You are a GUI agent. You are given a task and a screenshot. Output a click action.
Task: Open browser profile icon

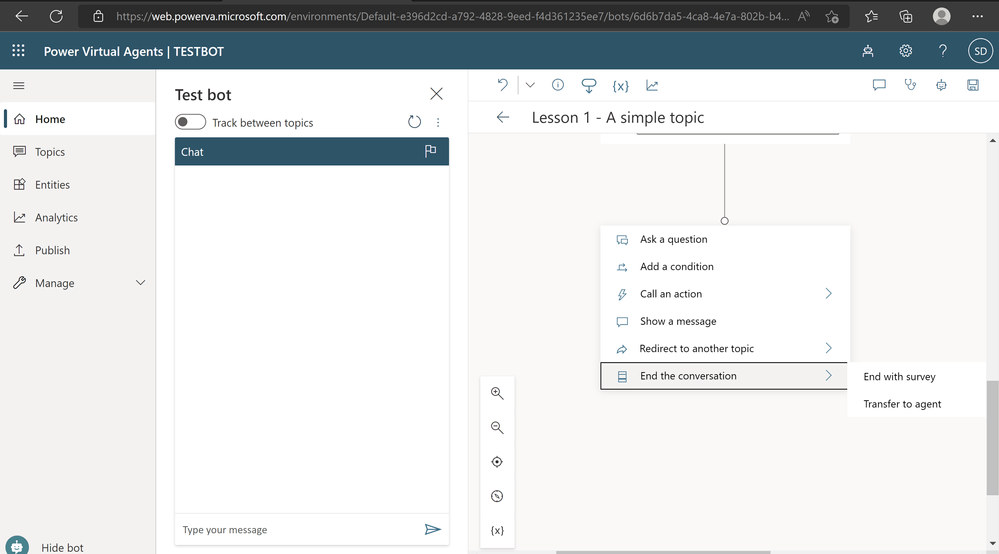point(941,16)
